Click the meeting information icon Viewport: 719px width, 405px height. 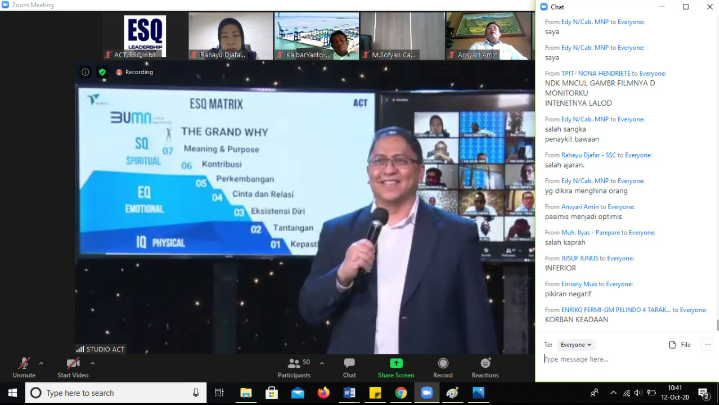tap(85, 72)
